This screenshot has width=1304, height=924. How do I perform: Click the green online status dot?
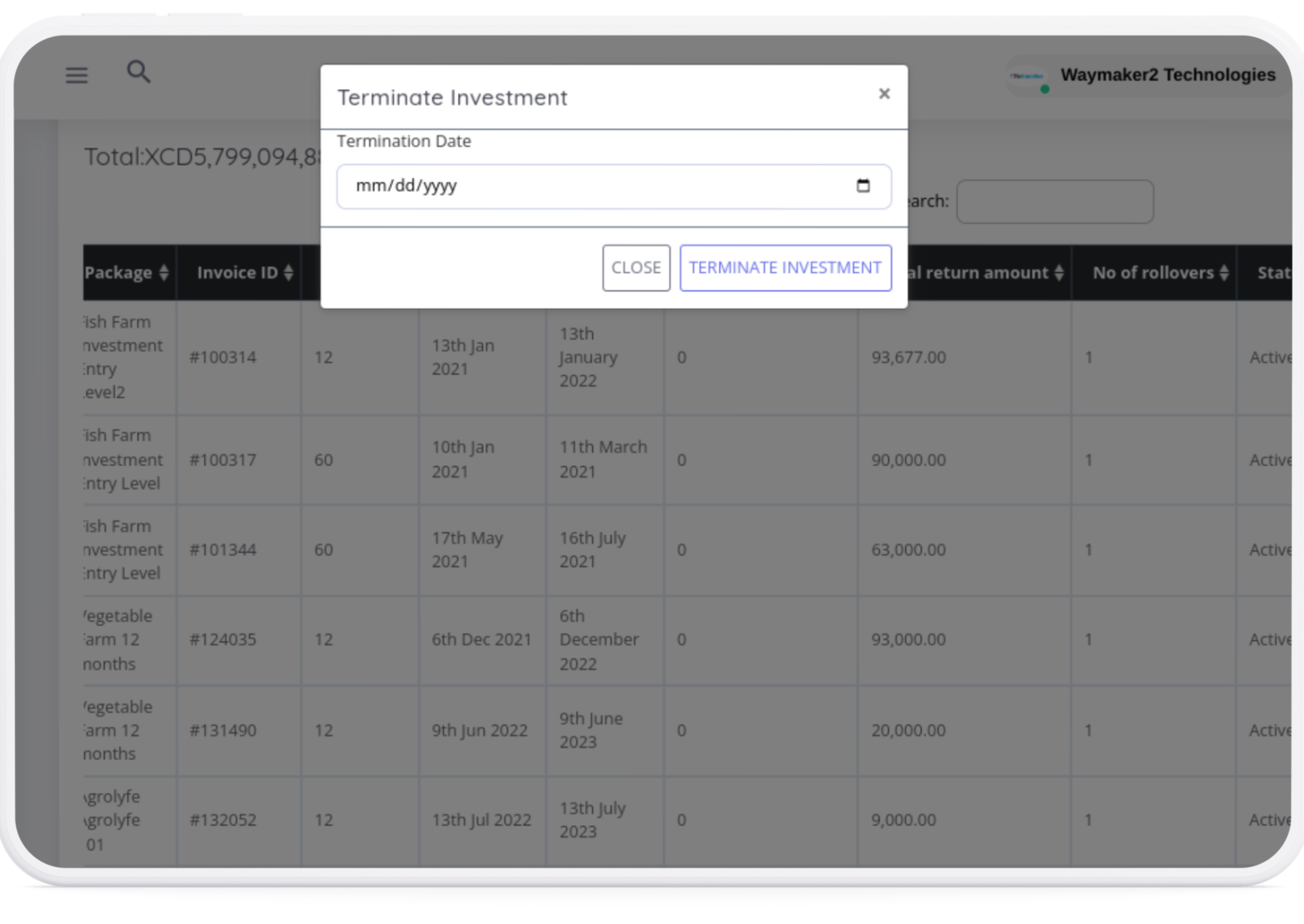pos(1045,89)
